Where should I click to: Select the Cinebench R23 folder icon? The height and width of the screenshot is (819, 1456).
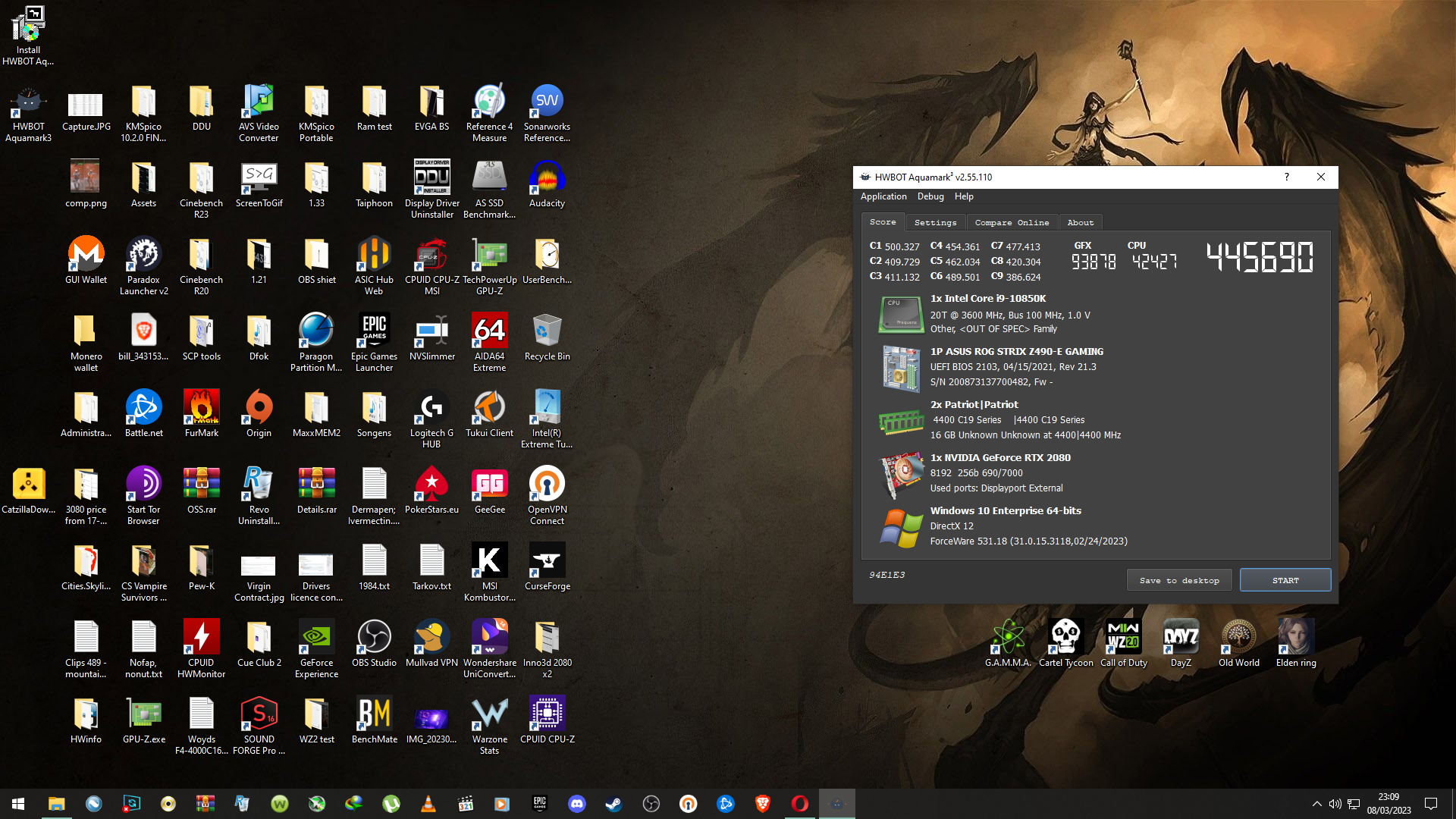[201, 191]
